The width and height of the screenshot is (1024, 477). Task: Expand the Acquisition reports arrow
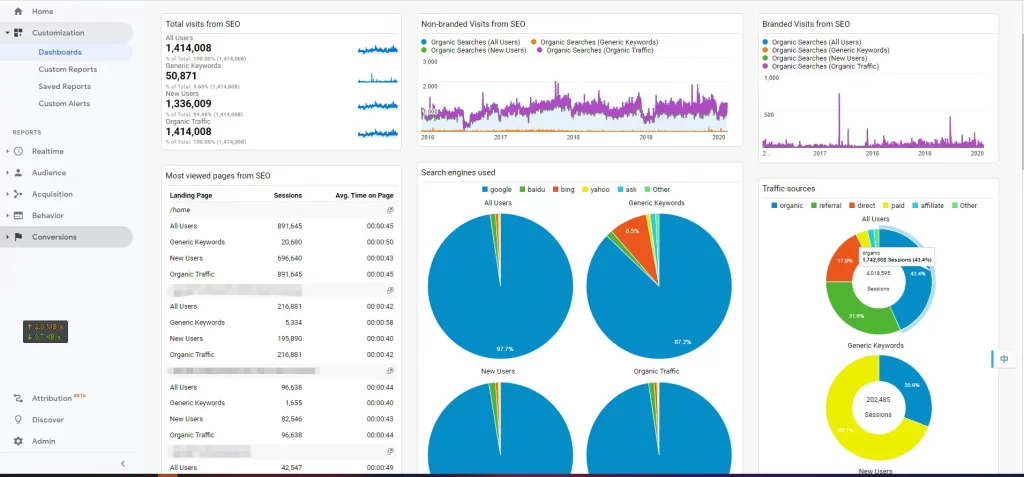click(7, 194)
